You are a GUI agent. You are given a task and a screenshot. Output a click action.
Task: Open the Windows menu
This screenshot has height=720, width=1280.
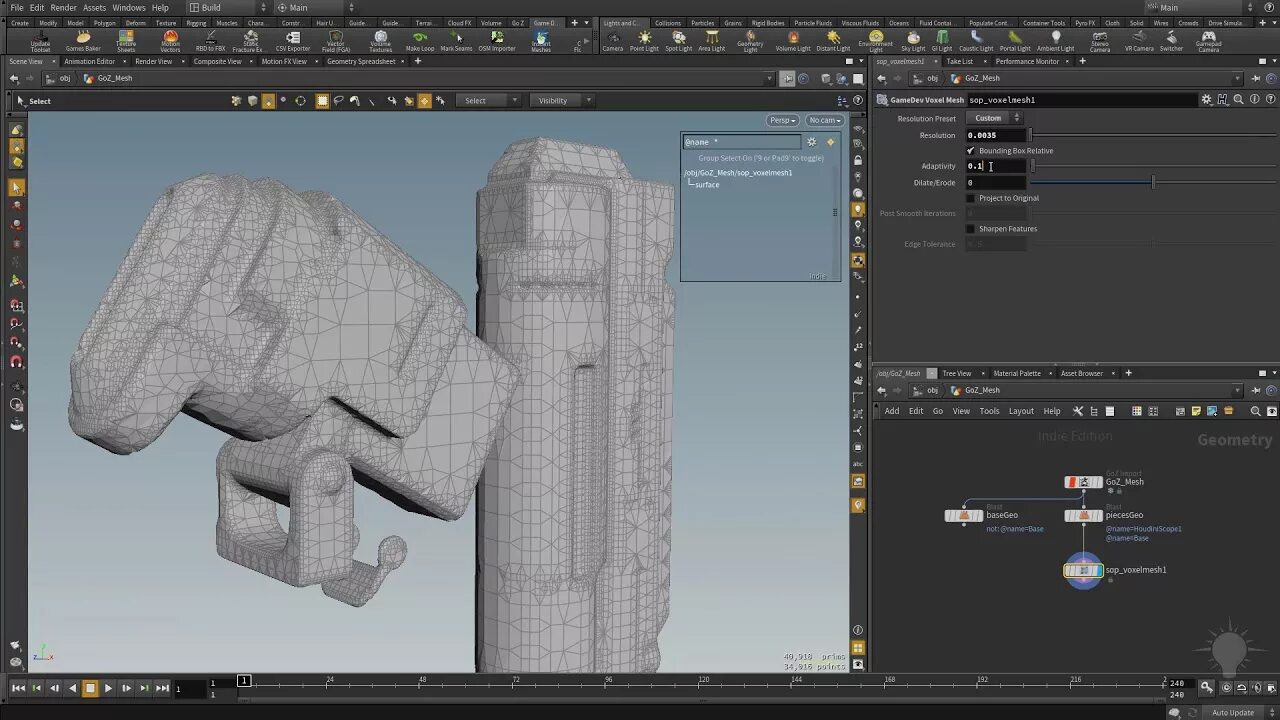pyautogui.click(x=128, y=7)
